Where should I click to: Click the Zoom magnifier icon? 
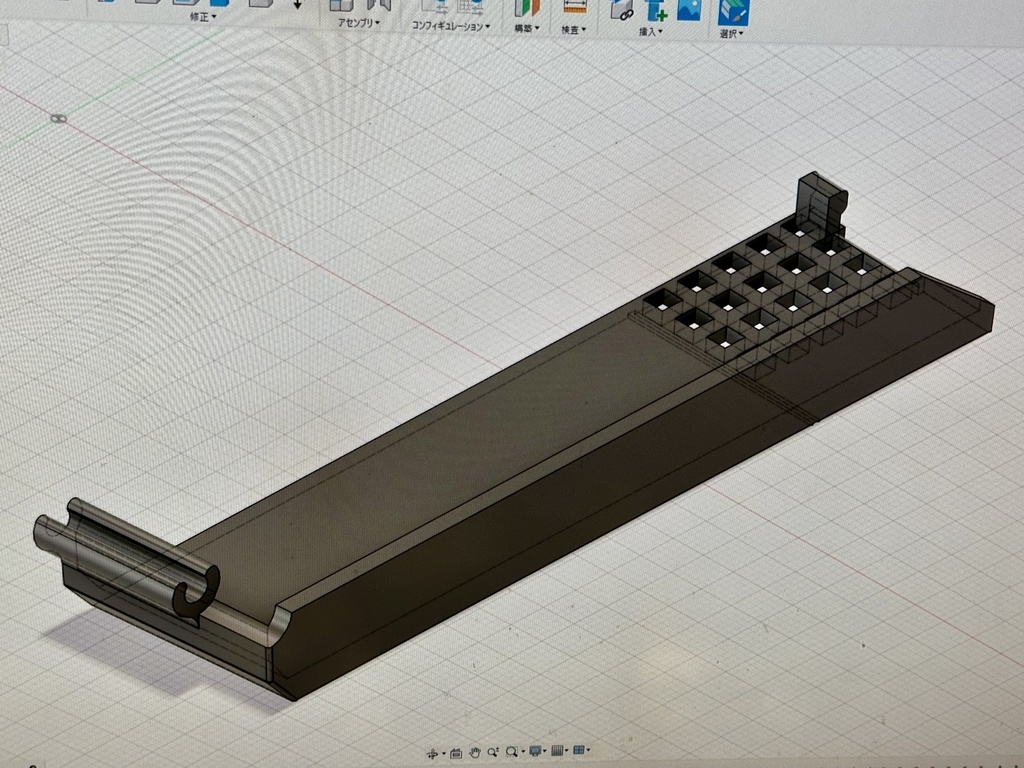point(492,752)
